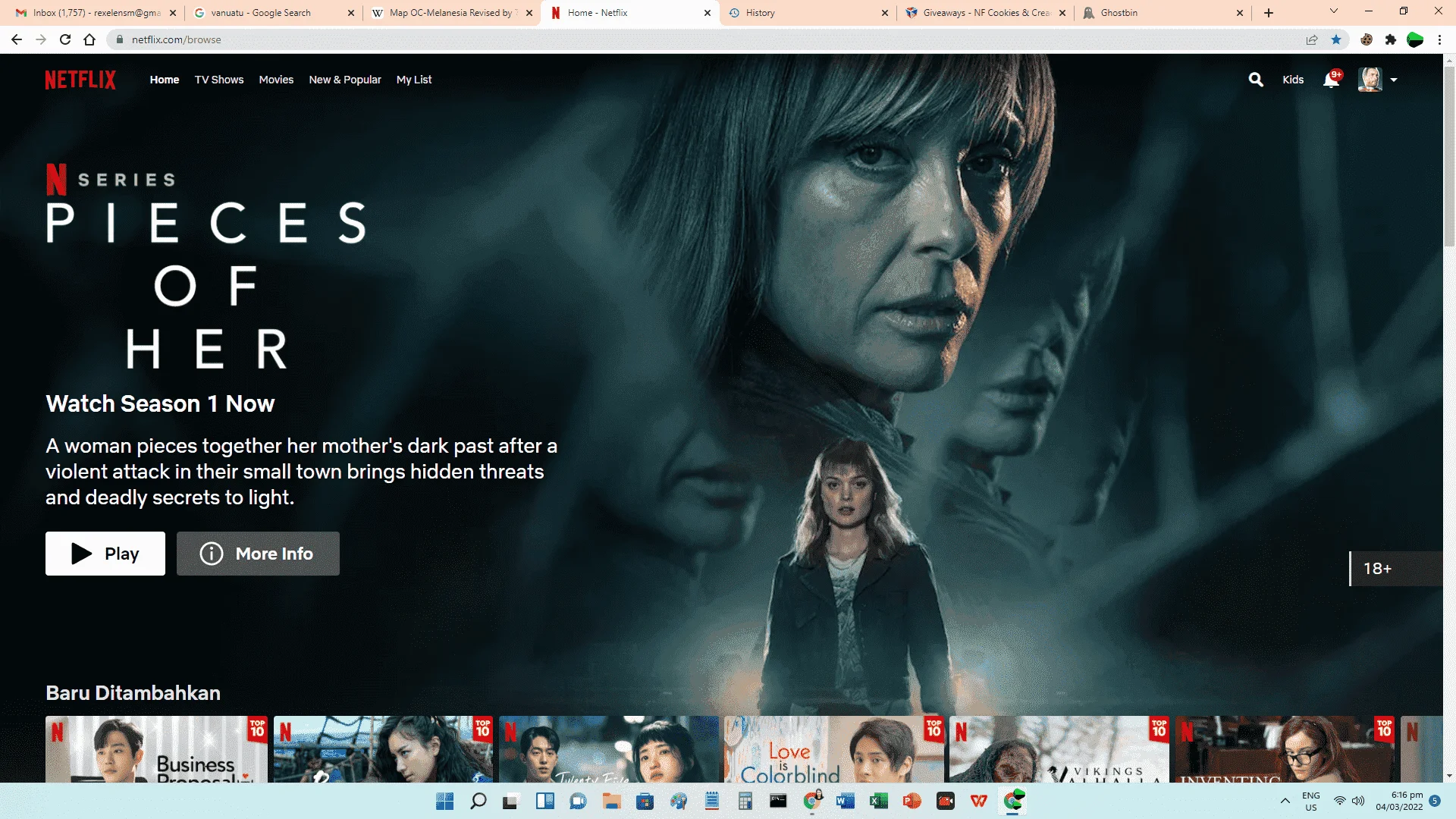Viewport: 1456px width, 819px height.
Task: Click the red NETFLIX logo
Action: coord(80,80)
